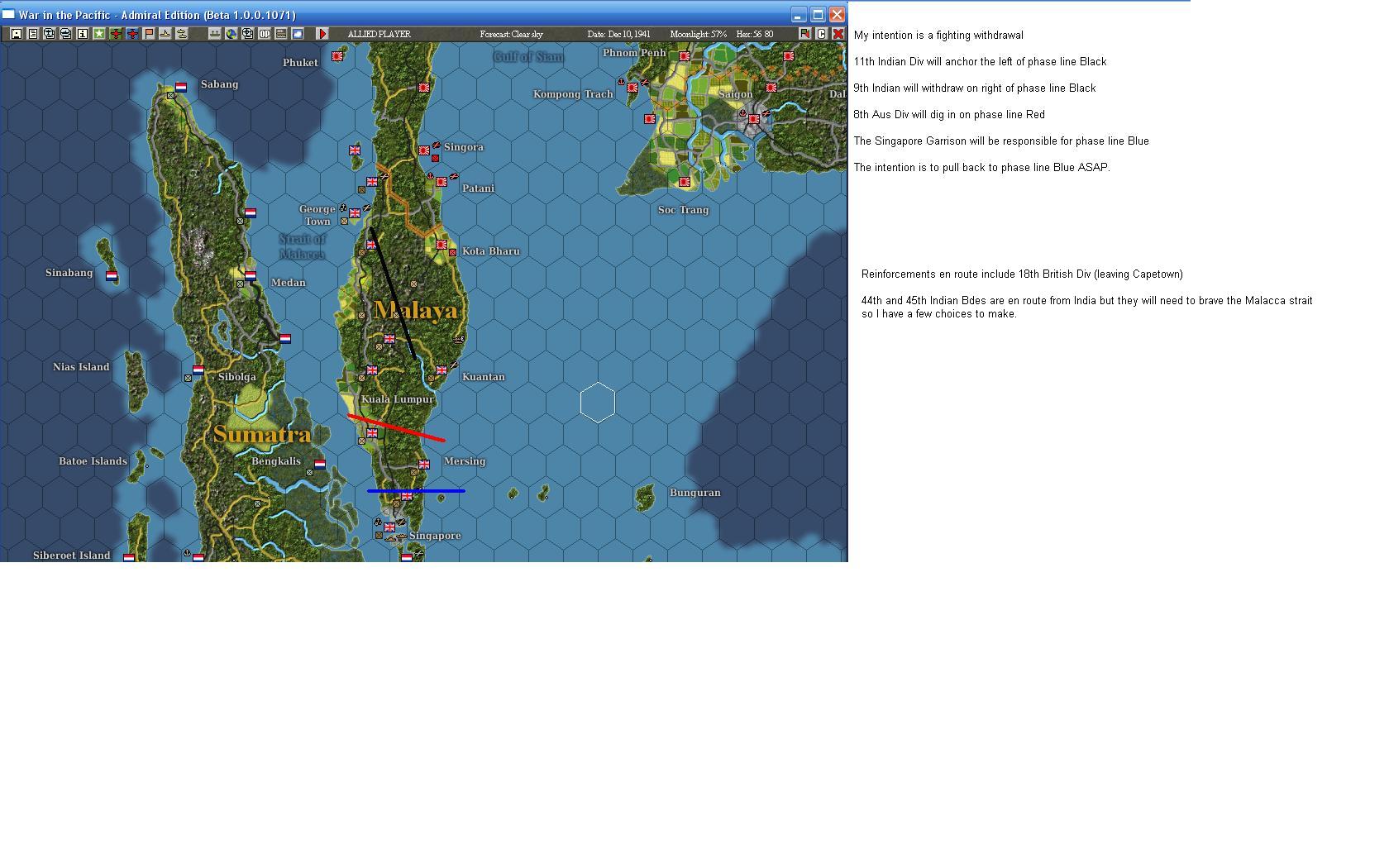1389x868 pixels.
Task: Select the British flag at Singapore
Action: [x=389, y=527]
